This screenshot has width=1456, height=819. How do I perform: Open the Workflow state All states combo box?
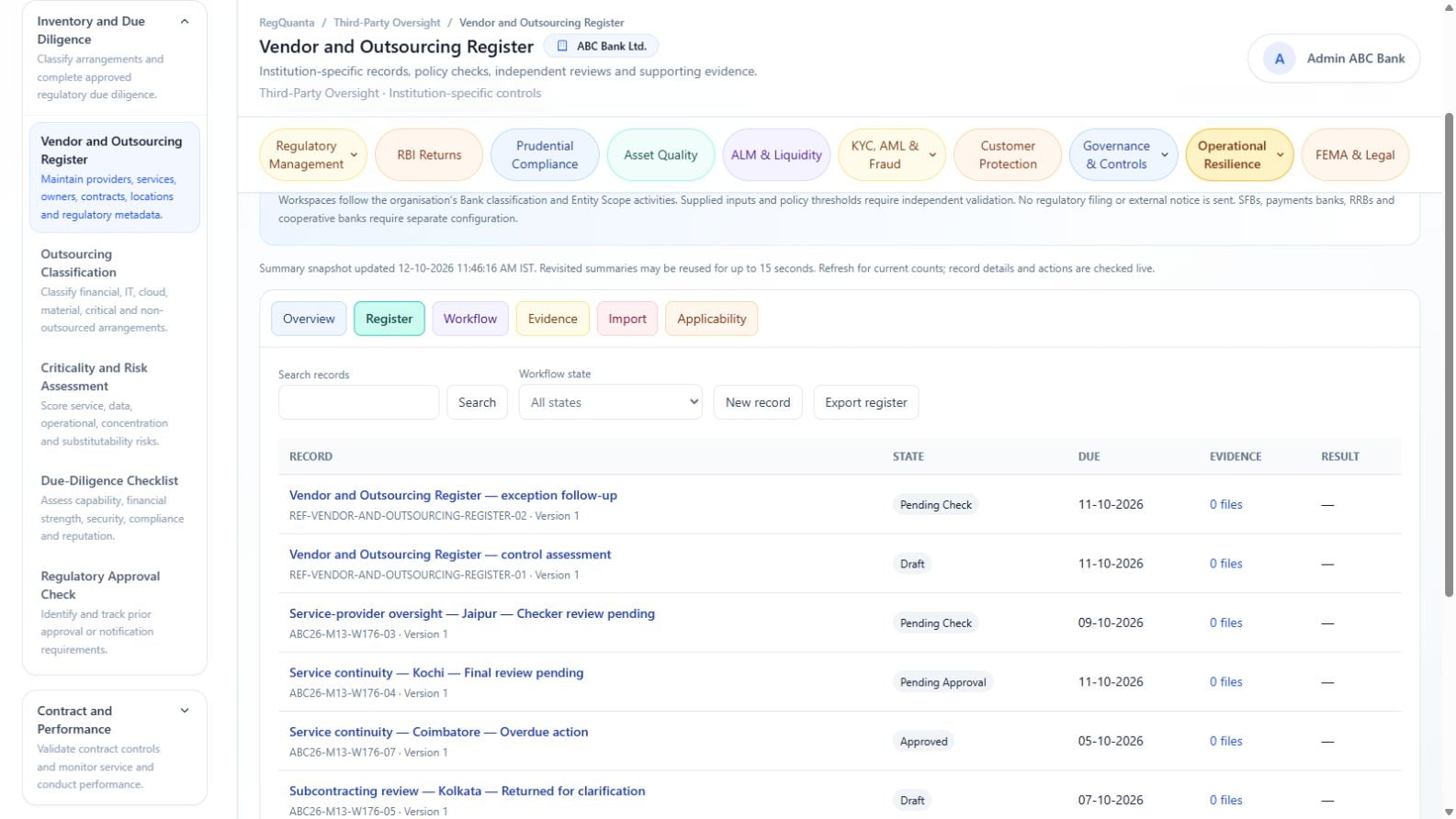click(x=611, y=402)
